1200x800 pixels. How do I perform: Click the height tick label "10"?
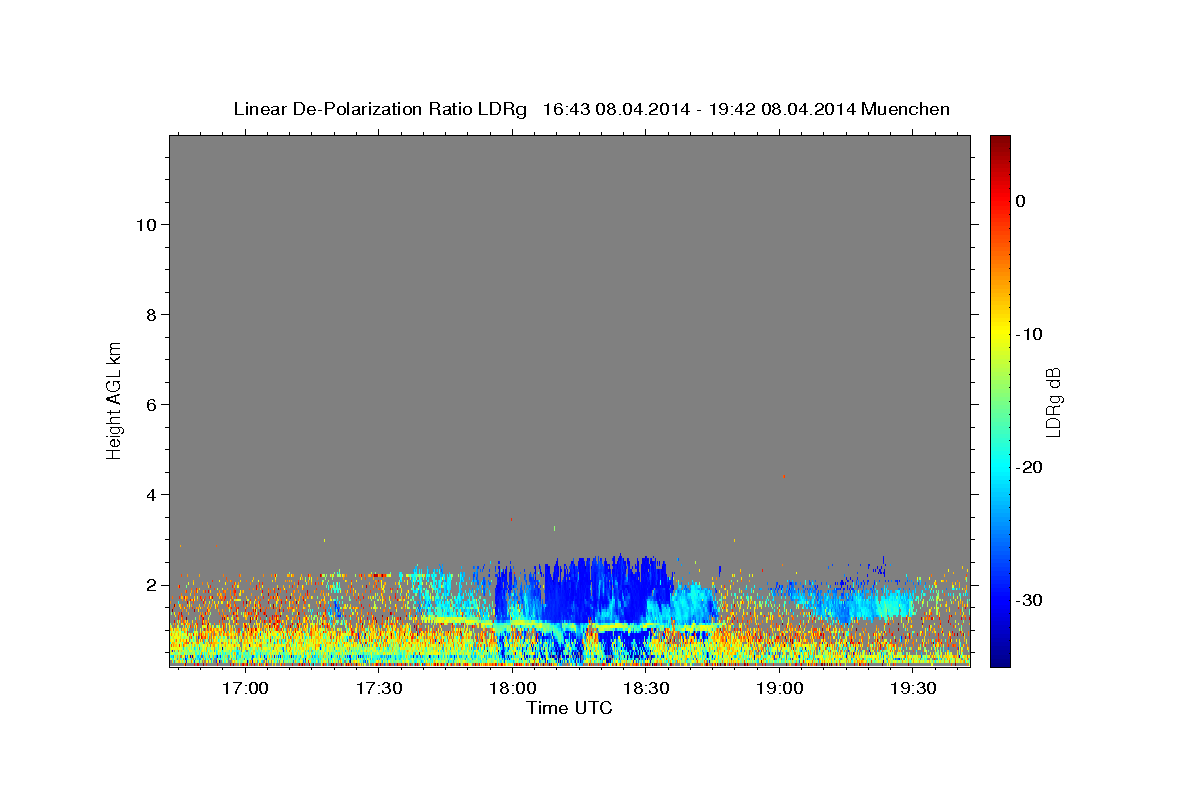[x=145, y=225]
